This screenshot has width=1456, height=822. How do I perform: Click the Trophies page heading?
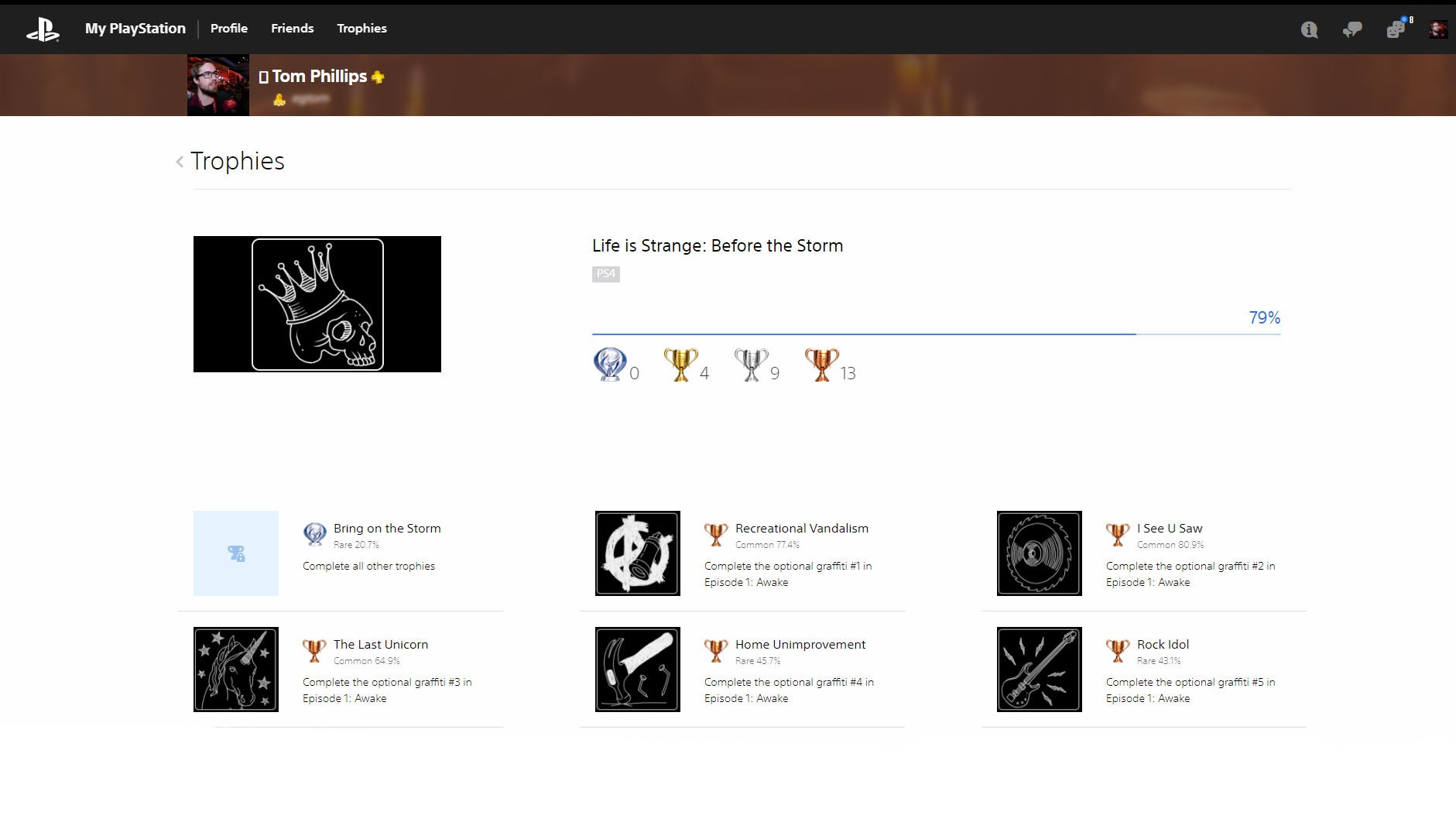tap(238, 161)
